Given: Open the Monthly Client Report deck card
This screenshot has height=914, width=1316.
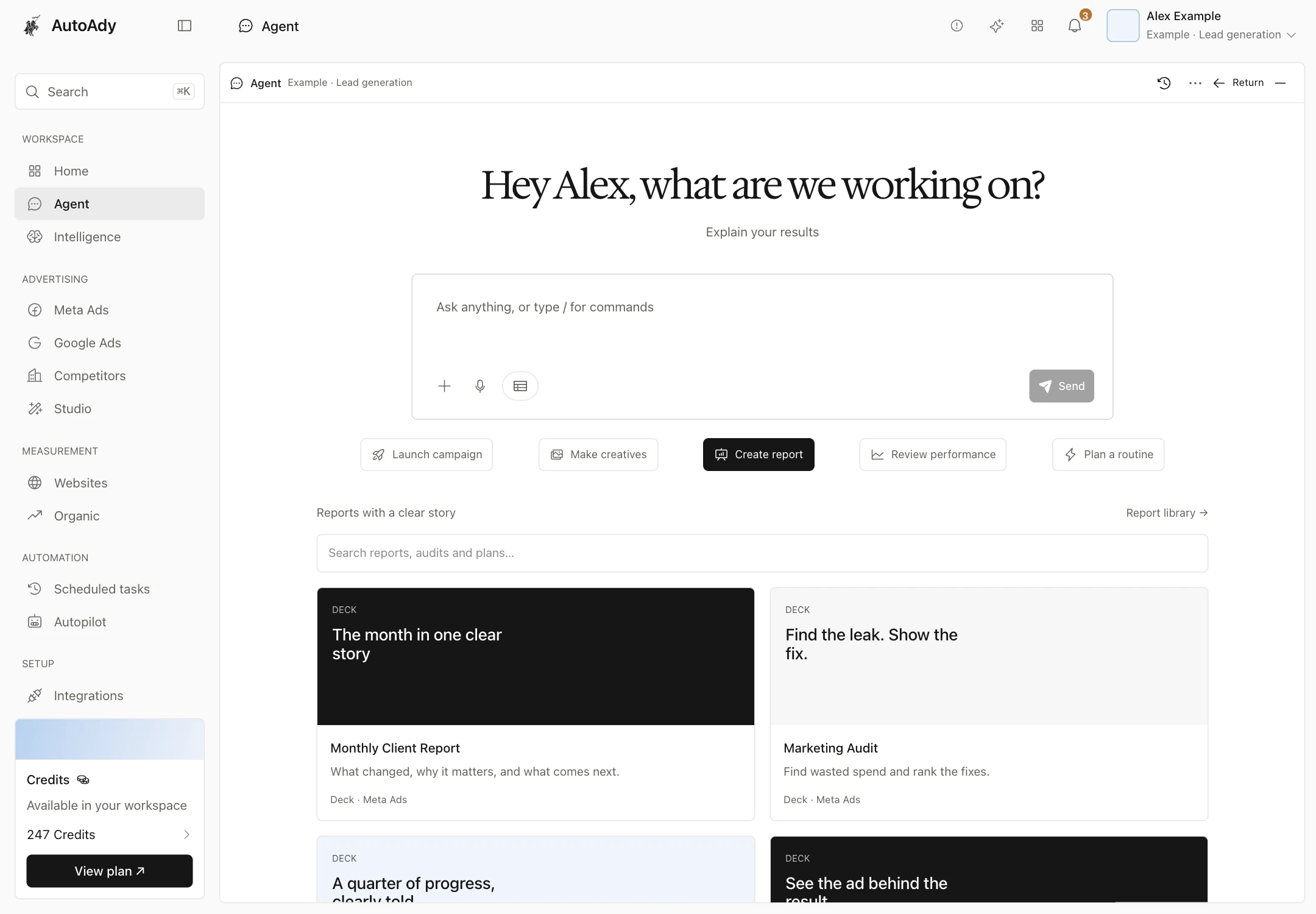Looking at the screenshot, I should [x=536, y=704].
